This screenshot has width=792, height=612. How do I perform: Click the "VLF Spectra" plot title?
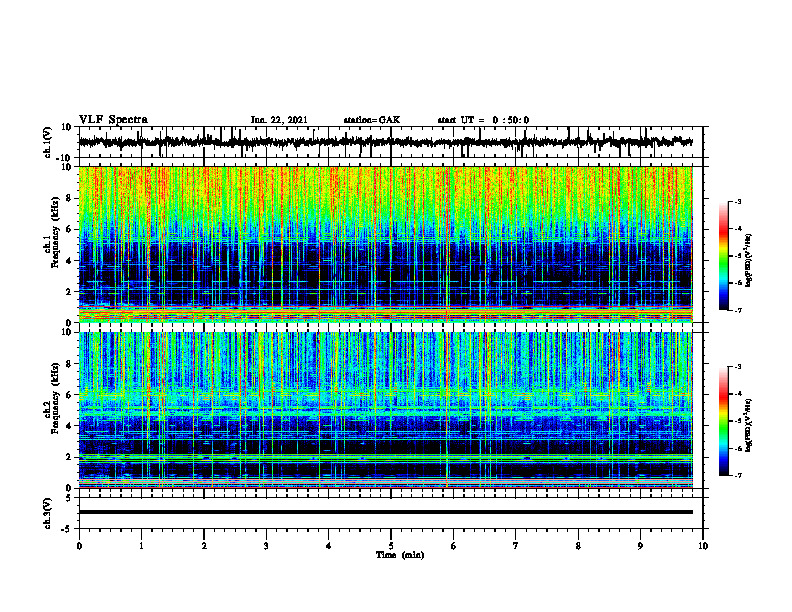tap(113, 120)
